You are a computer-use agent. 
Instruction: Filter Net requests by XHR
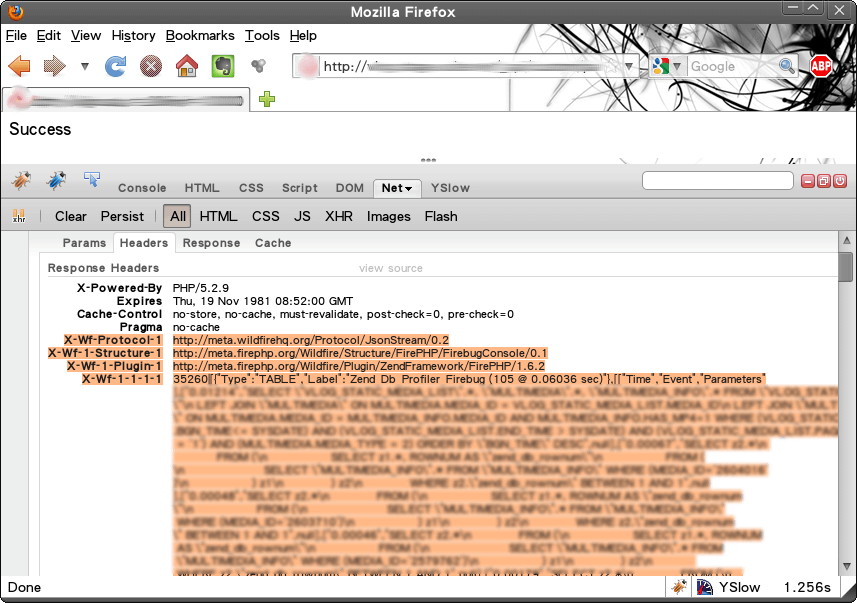(x=339, y=216)
